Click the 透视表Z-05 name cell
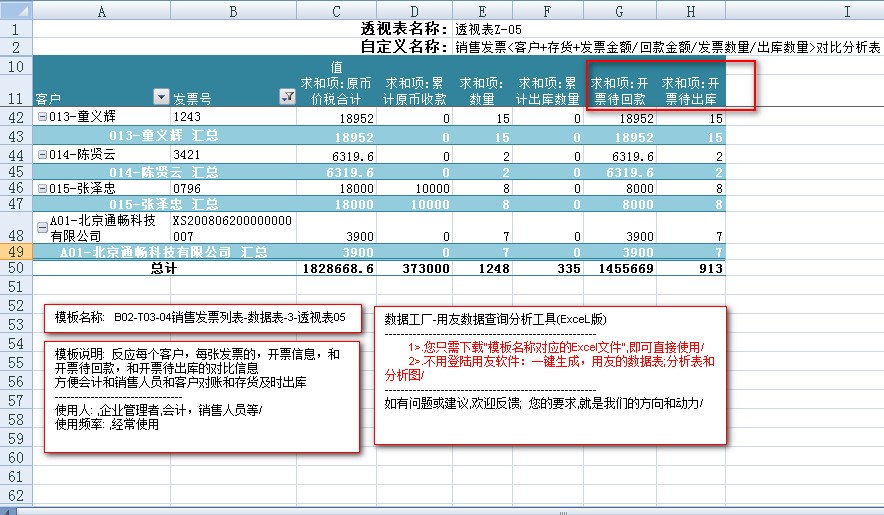The height and width of the screenshot is (515, 884). coord(488,29)
